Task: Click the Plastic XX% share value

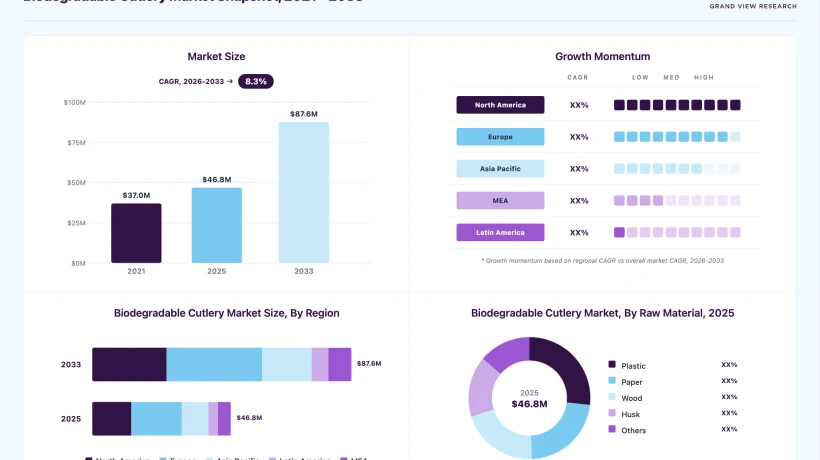Action: coord(729,365)
